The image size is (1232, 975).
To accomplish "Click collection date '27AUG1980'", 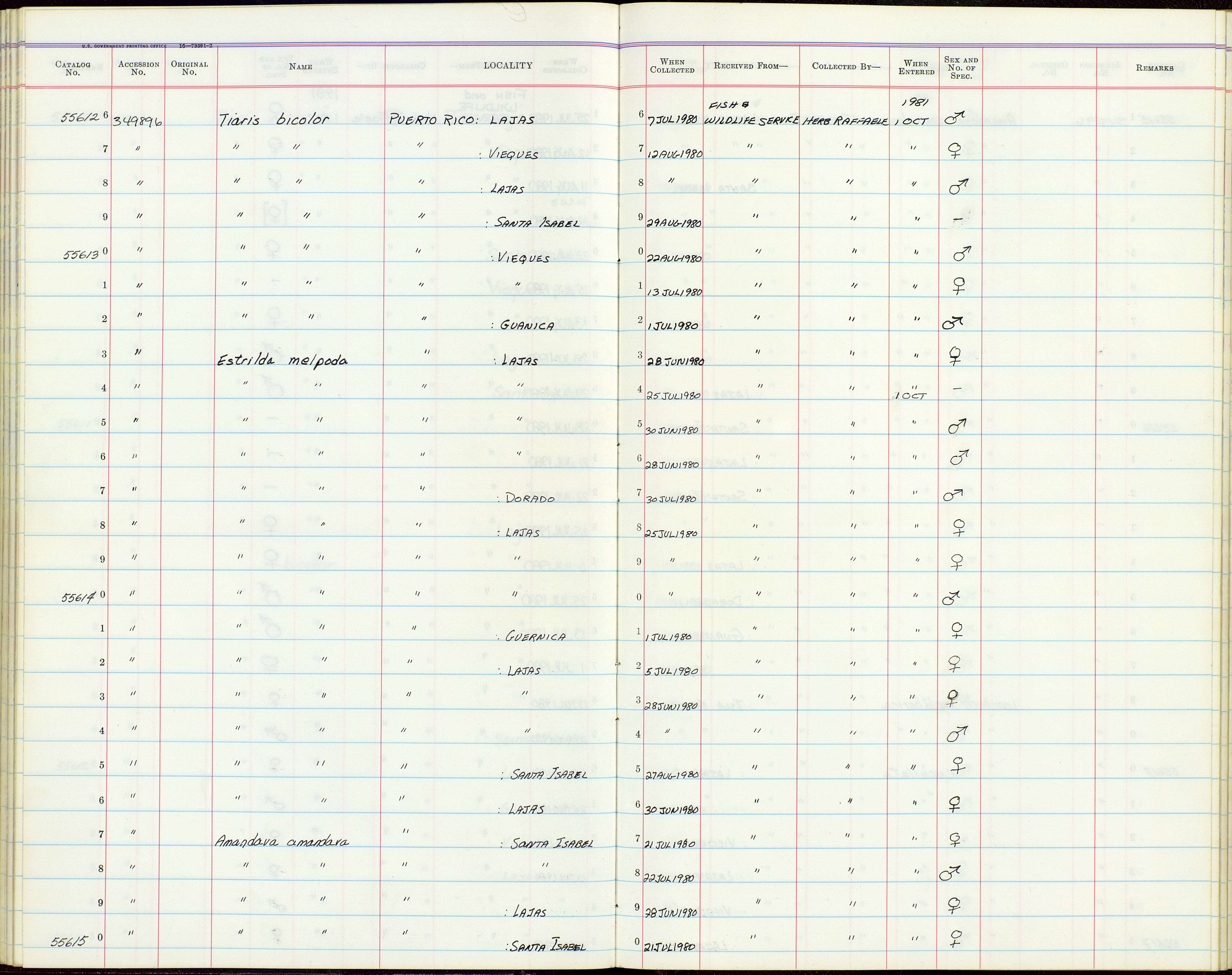I will click(672, 775).
